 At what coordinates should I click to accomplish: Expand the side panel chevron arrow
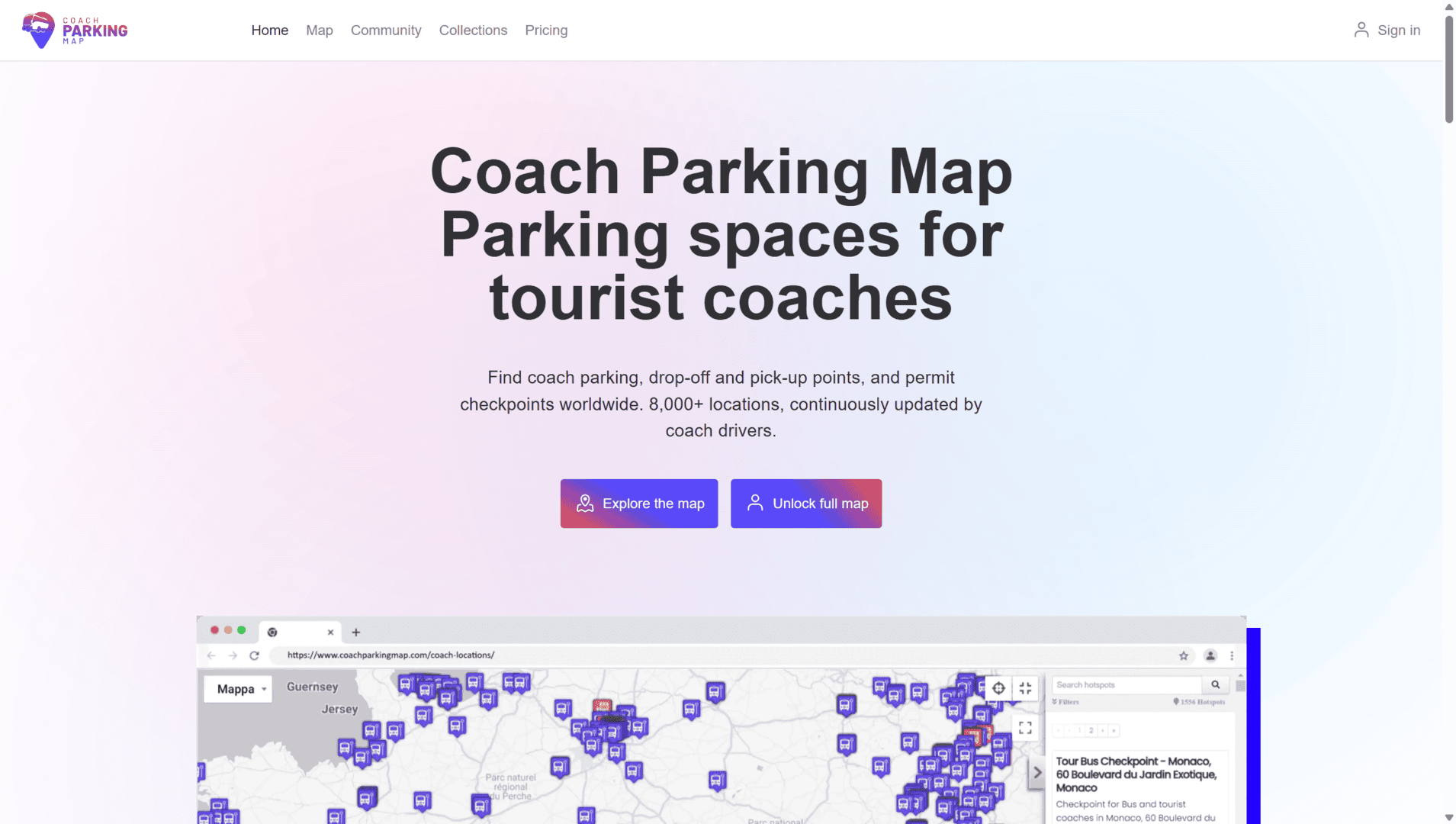(1037, 772)
